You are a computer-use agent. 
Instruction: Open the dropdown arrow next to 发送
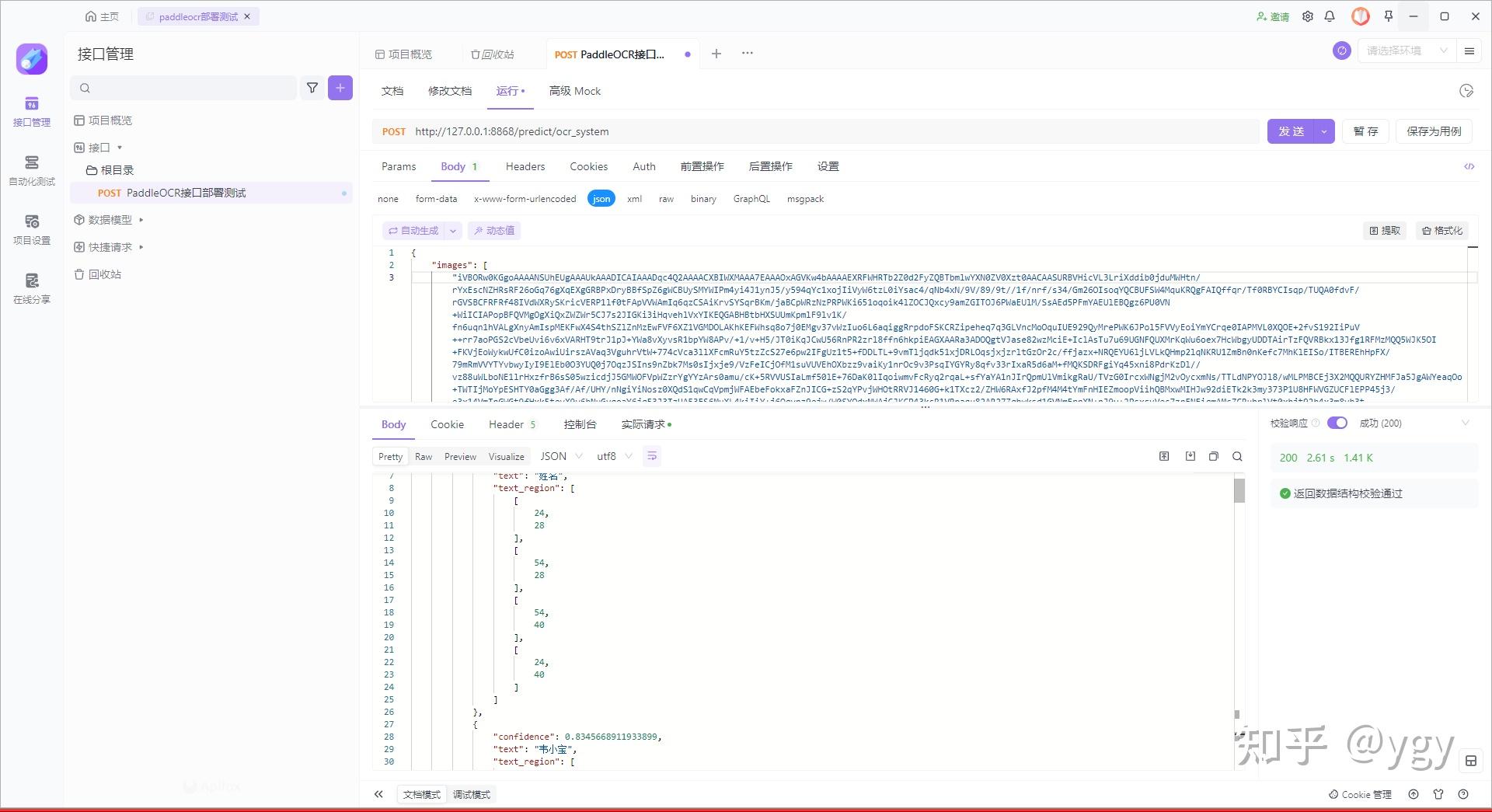1324,131
